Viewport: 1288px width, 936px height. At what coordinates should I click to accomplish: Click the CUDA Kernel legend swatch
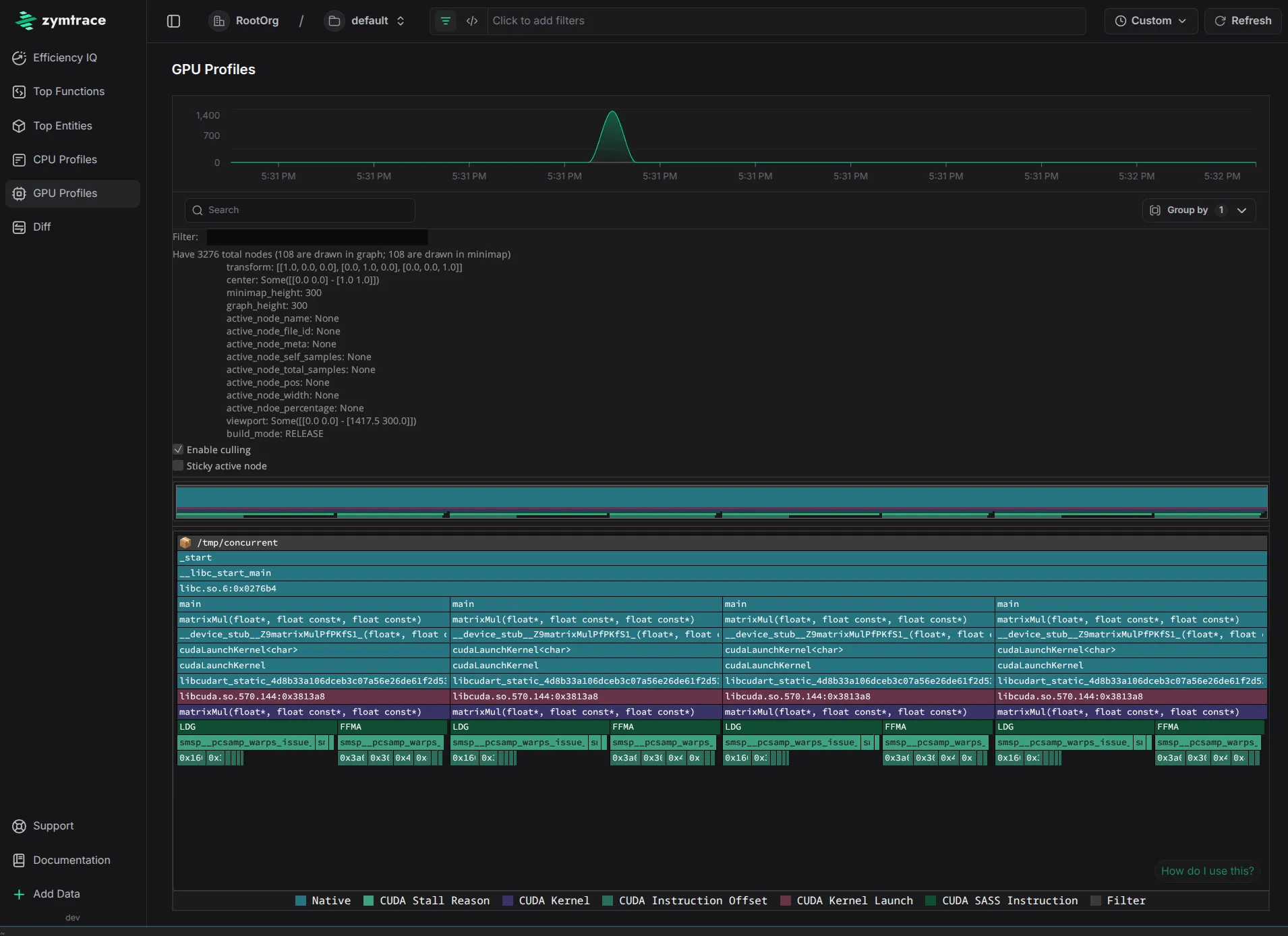point(508,900)
